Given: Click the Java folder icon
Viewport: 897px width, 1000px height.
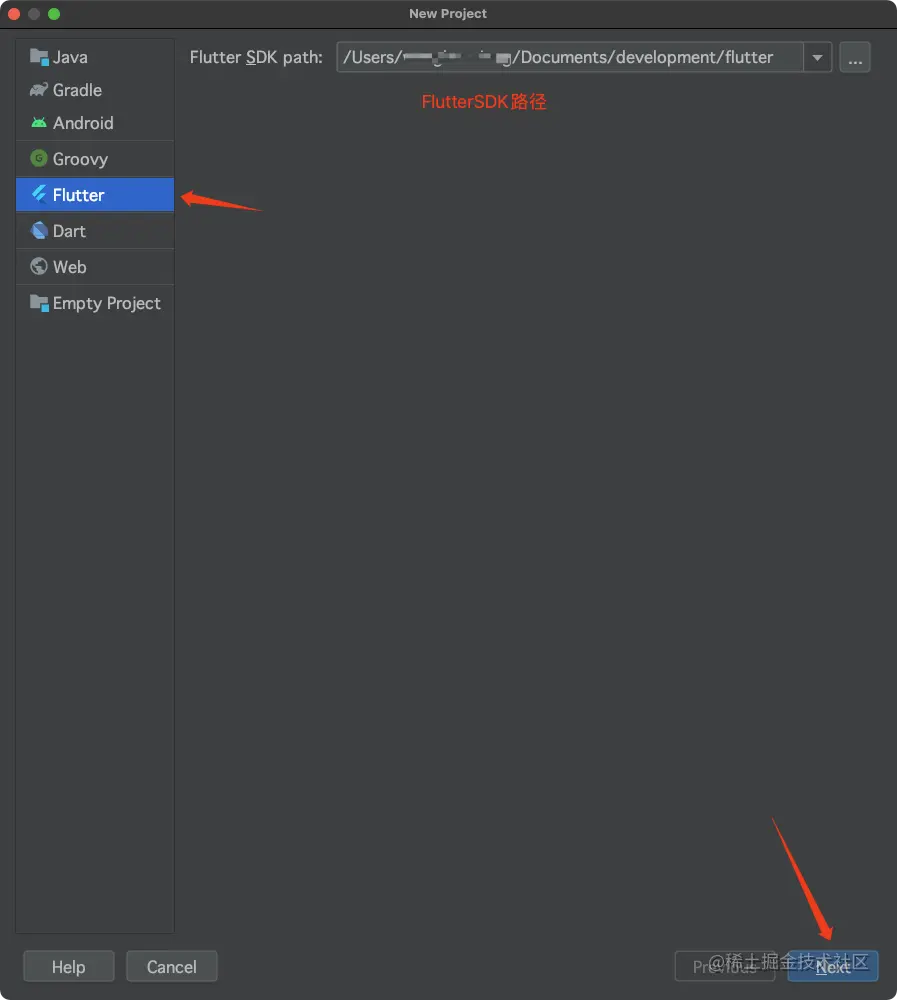Looking at the screenshot, I should pos(39,57).
